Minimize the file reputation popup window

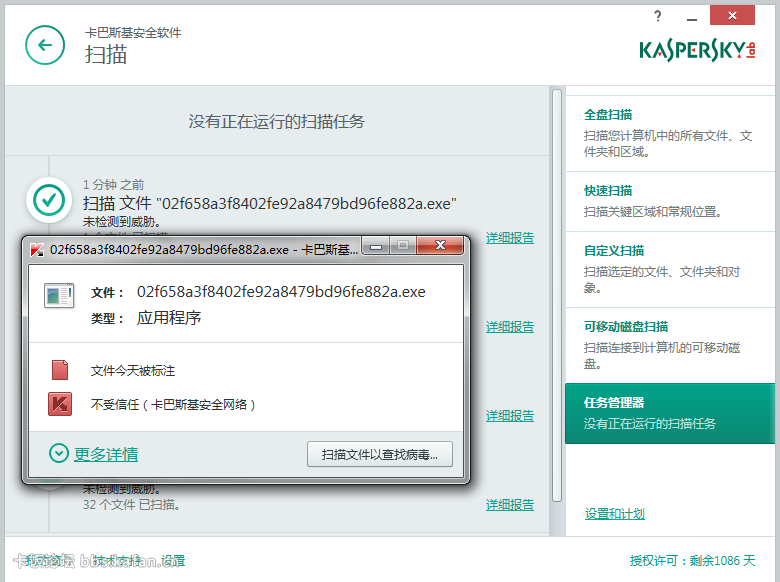click(376, 245)
